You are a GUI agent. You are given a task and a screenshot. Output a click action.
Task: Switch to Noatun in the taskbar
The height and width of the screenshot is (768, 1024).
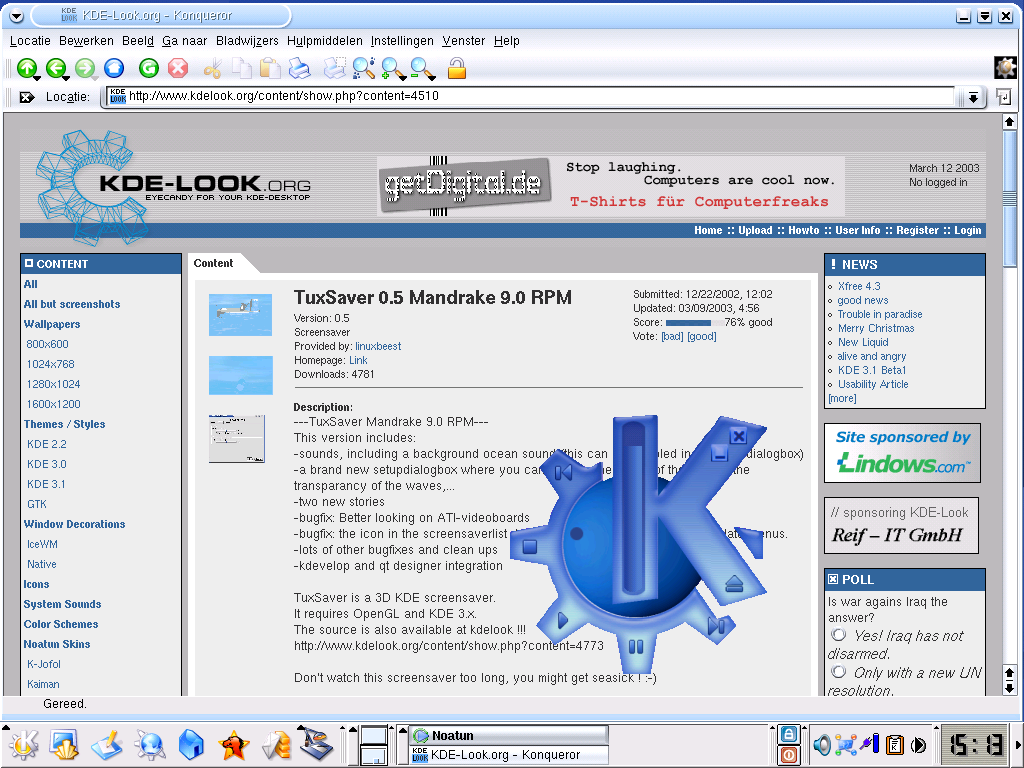point(509,735)
